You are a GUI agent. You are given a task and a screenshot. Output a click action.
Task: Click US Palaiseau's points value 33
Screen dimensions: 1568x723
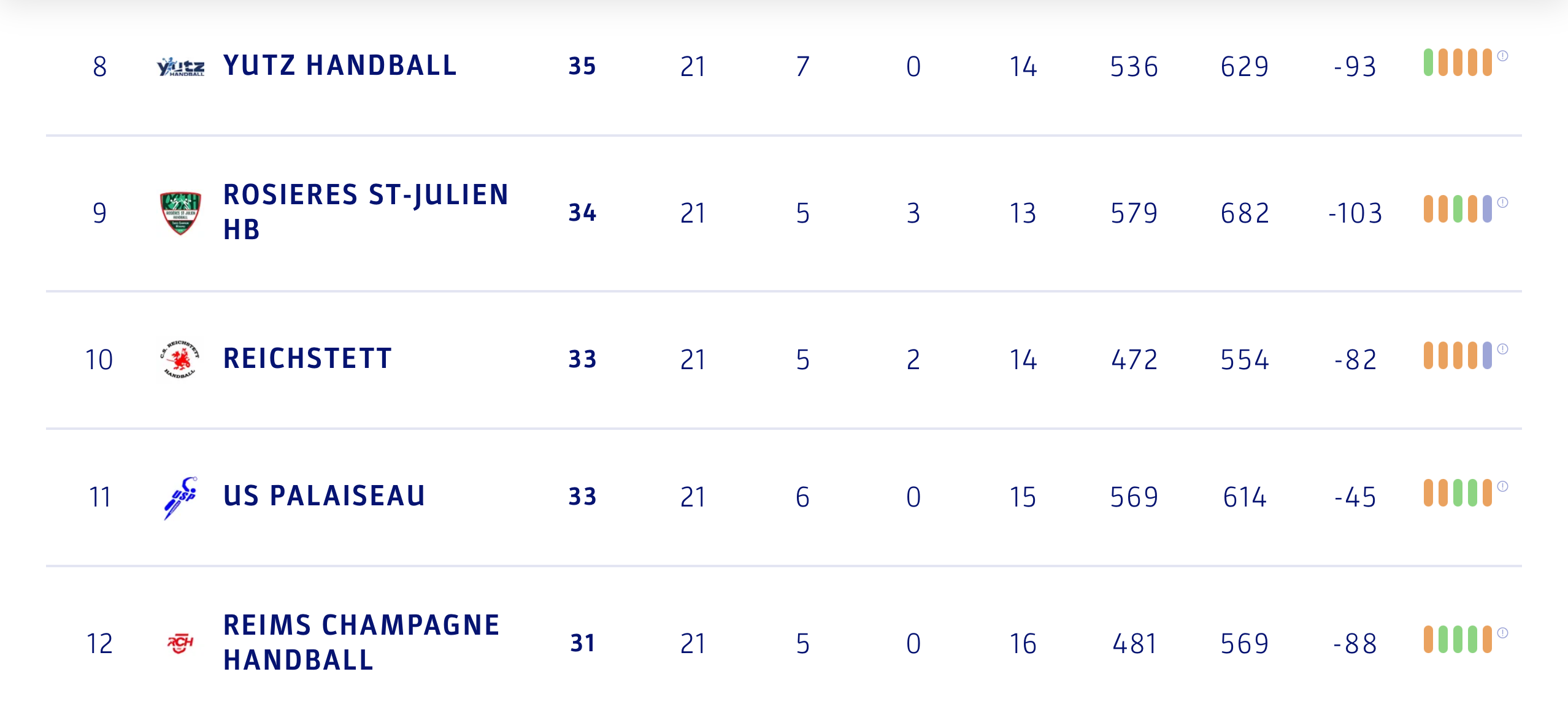coord(582,497)
